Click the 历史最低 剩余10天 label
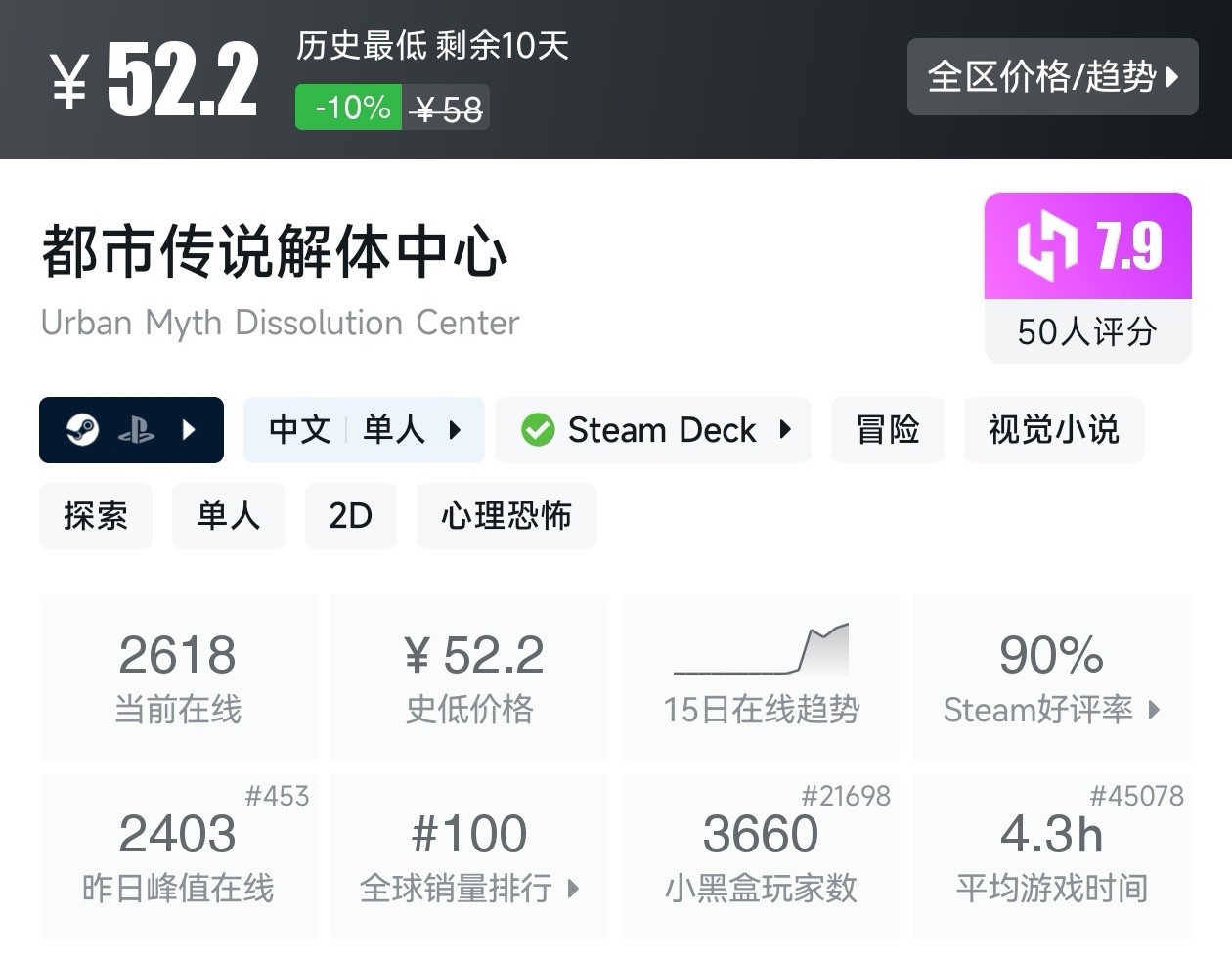Image resolution: width=1232 pixels, height=958 pixels. 432,45
